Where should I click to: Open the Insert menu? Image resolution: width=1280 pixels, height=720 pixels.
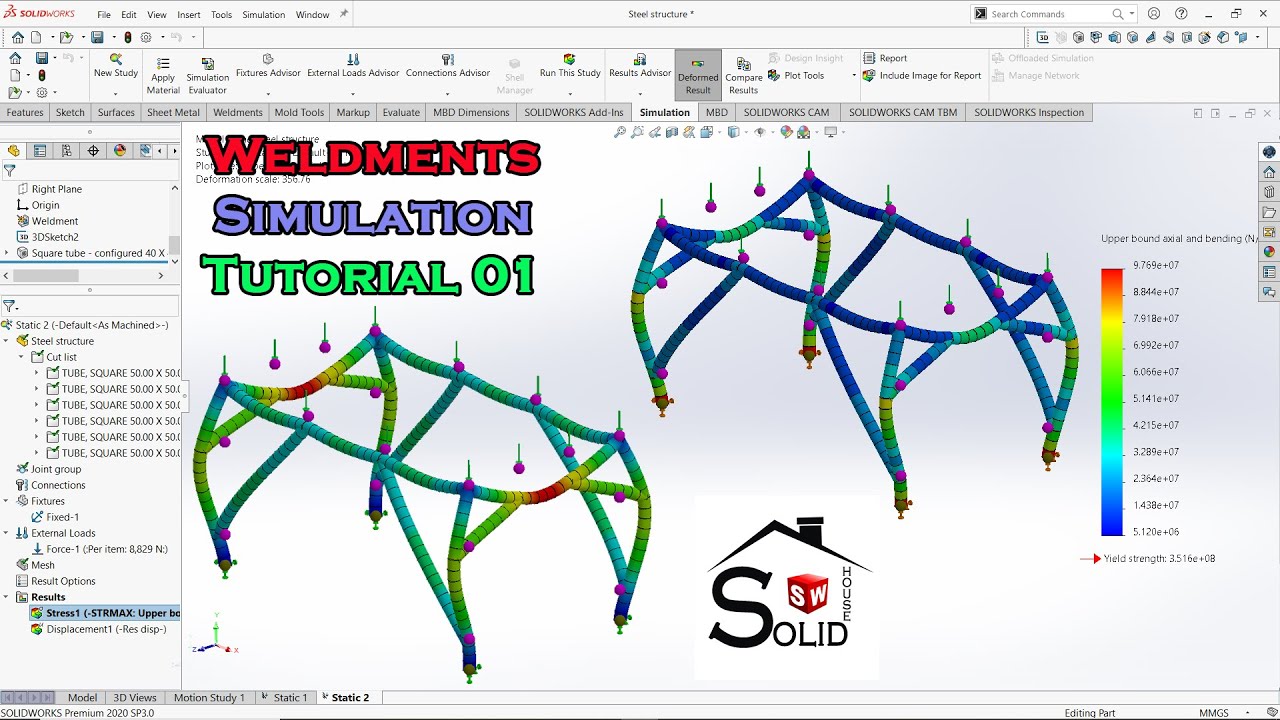pos(189,15)
